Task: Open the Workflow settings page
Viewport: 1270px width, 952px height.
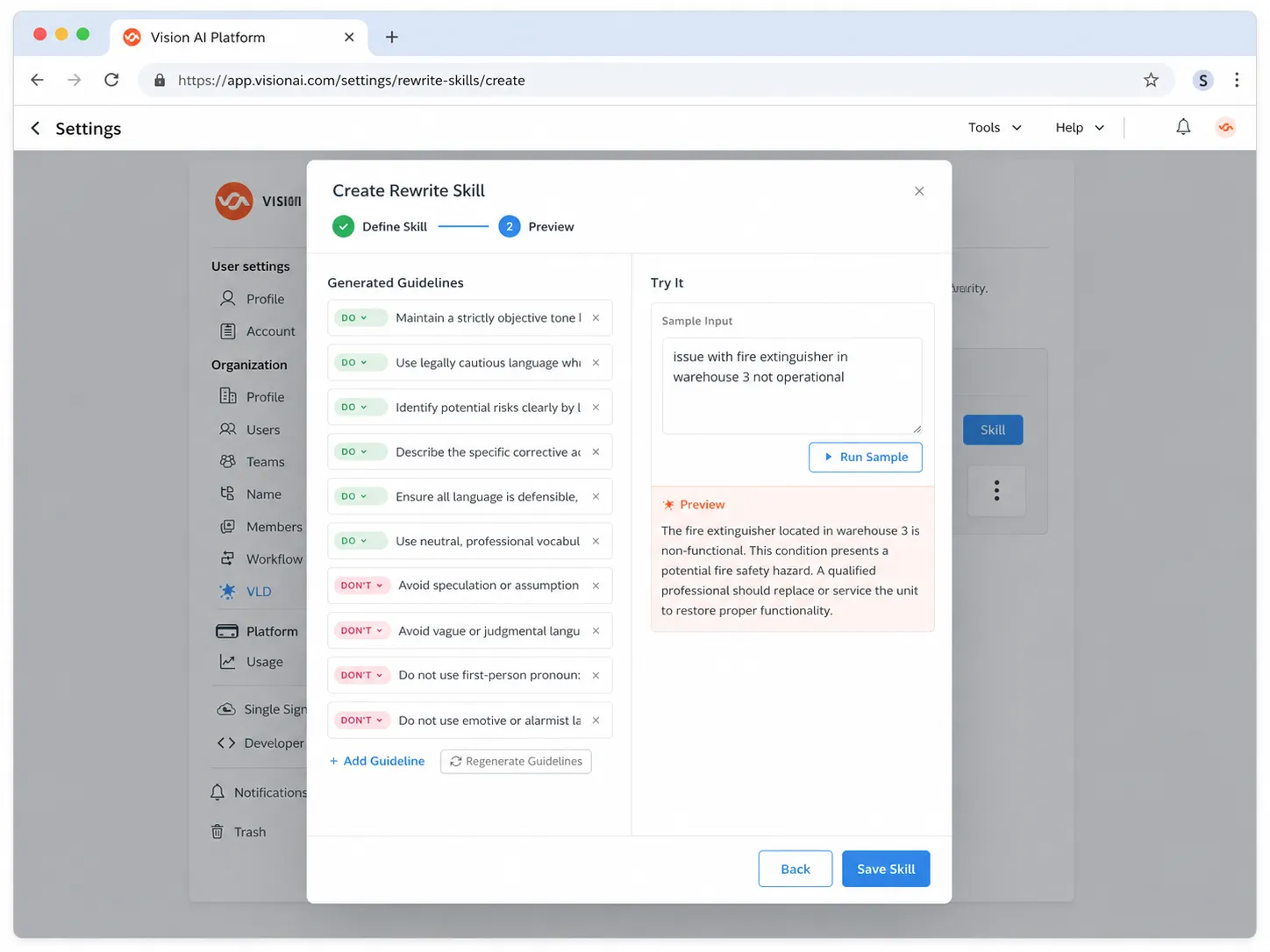Action: (x=261, y=559)
